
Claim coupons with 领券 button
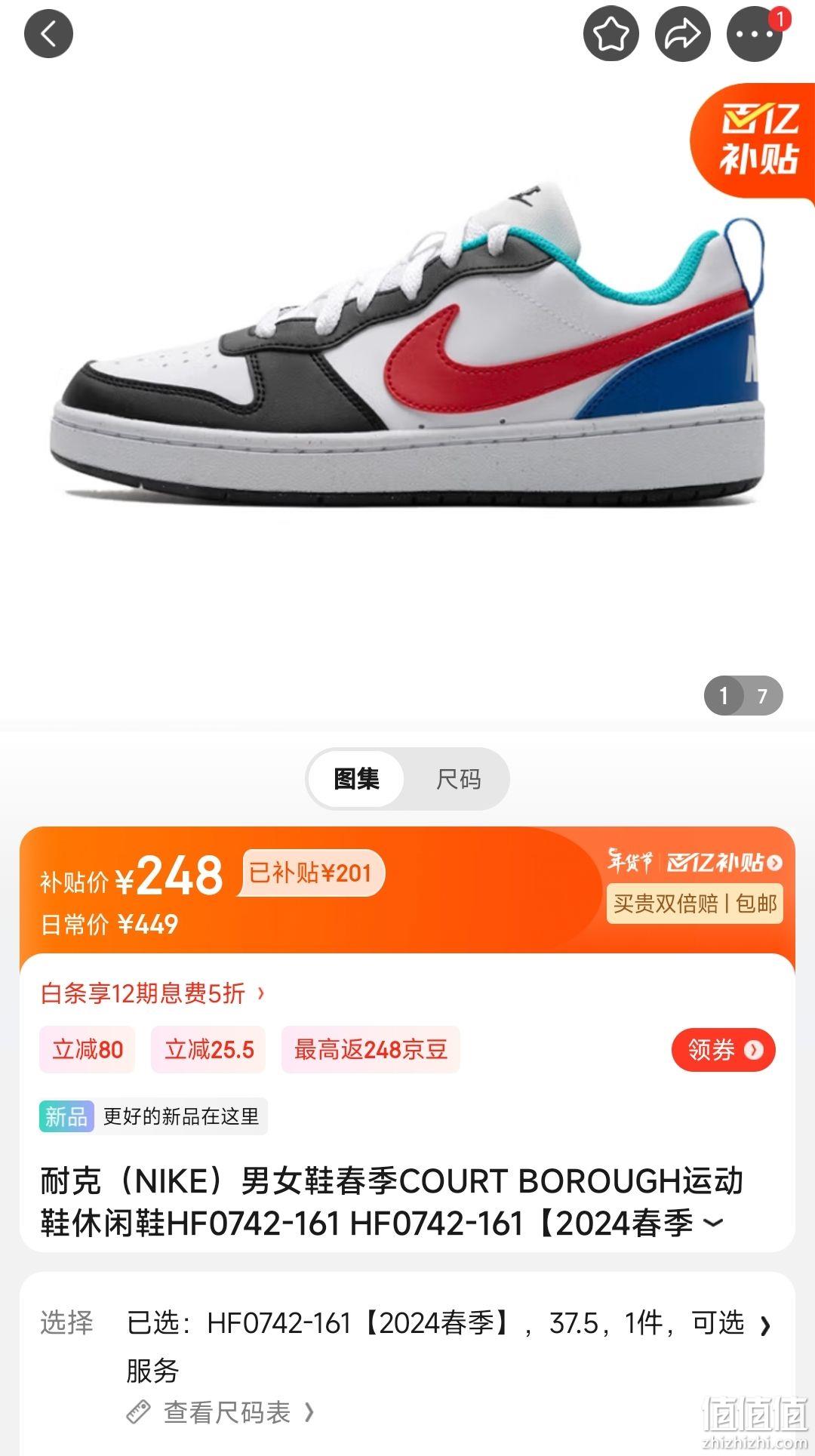(x=723, y=1050)
